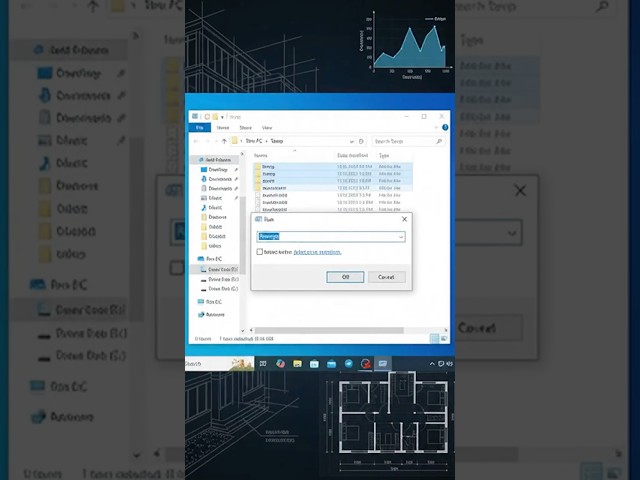Switch to the Home ribbon tab
Image resolution: width=640 pixels, height=480 pixels.
pyautogui.click(x=223, y=128)
